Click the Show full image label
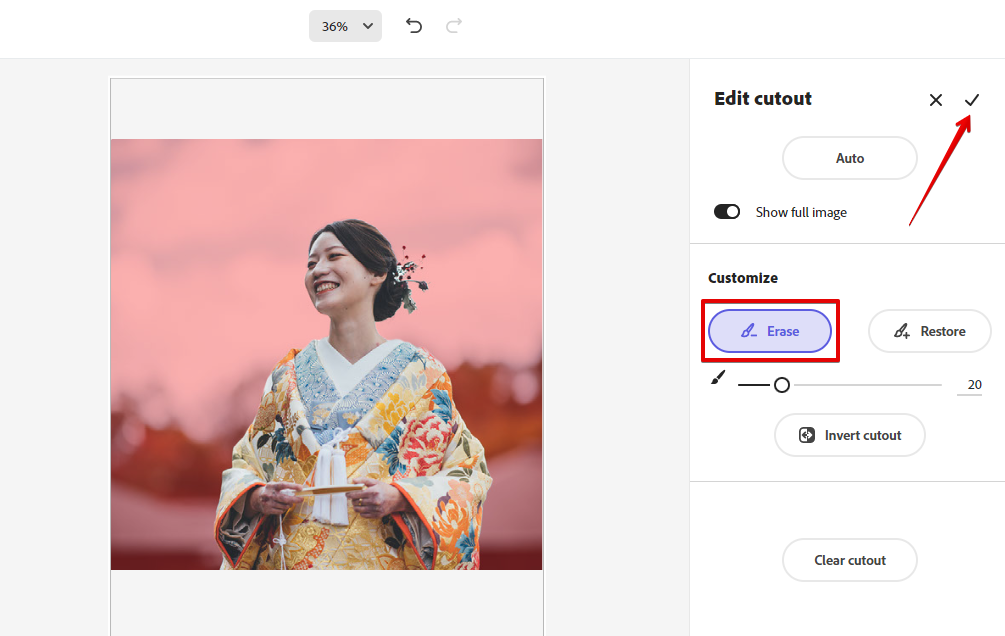The width and height of the screenshot is (1005, 636). pos(801,212)
